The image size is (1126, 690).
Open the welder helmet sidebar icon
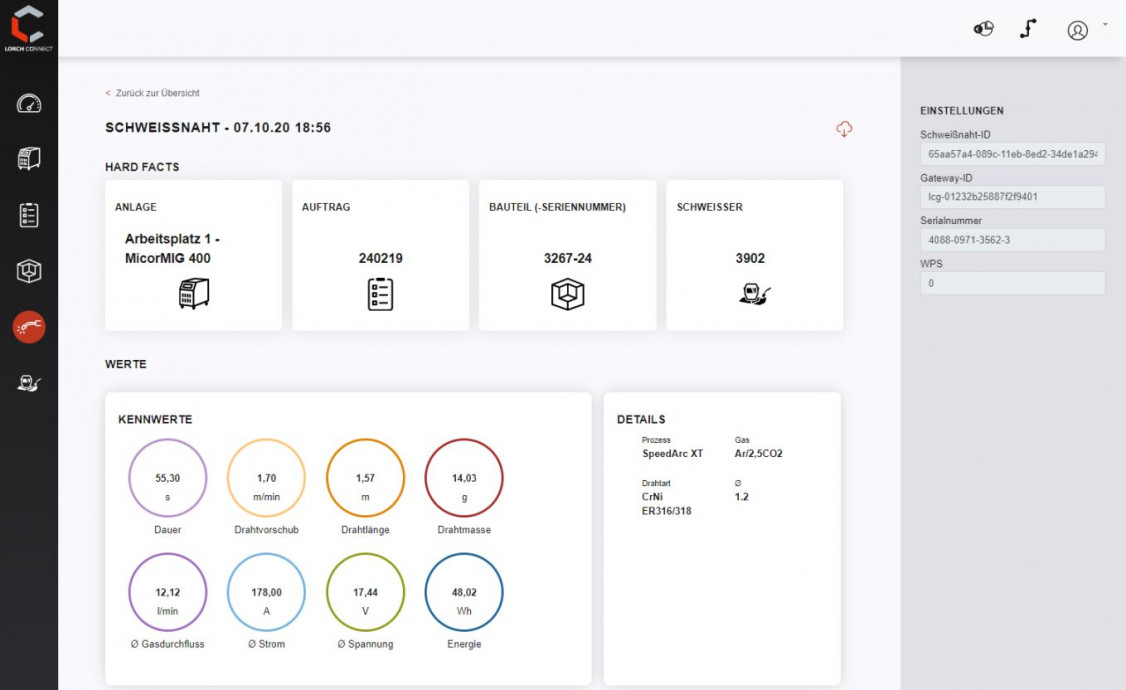29,383
